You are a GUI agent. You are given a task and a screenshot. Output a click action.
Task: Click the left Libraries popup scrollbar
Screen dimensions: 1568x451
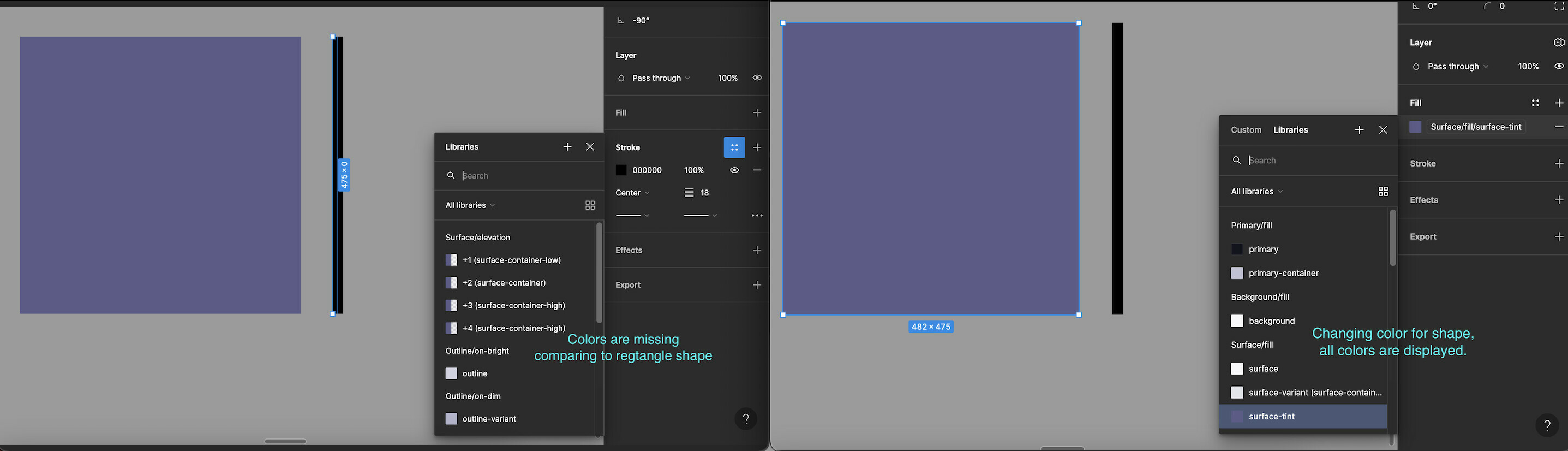click(599, 272)
